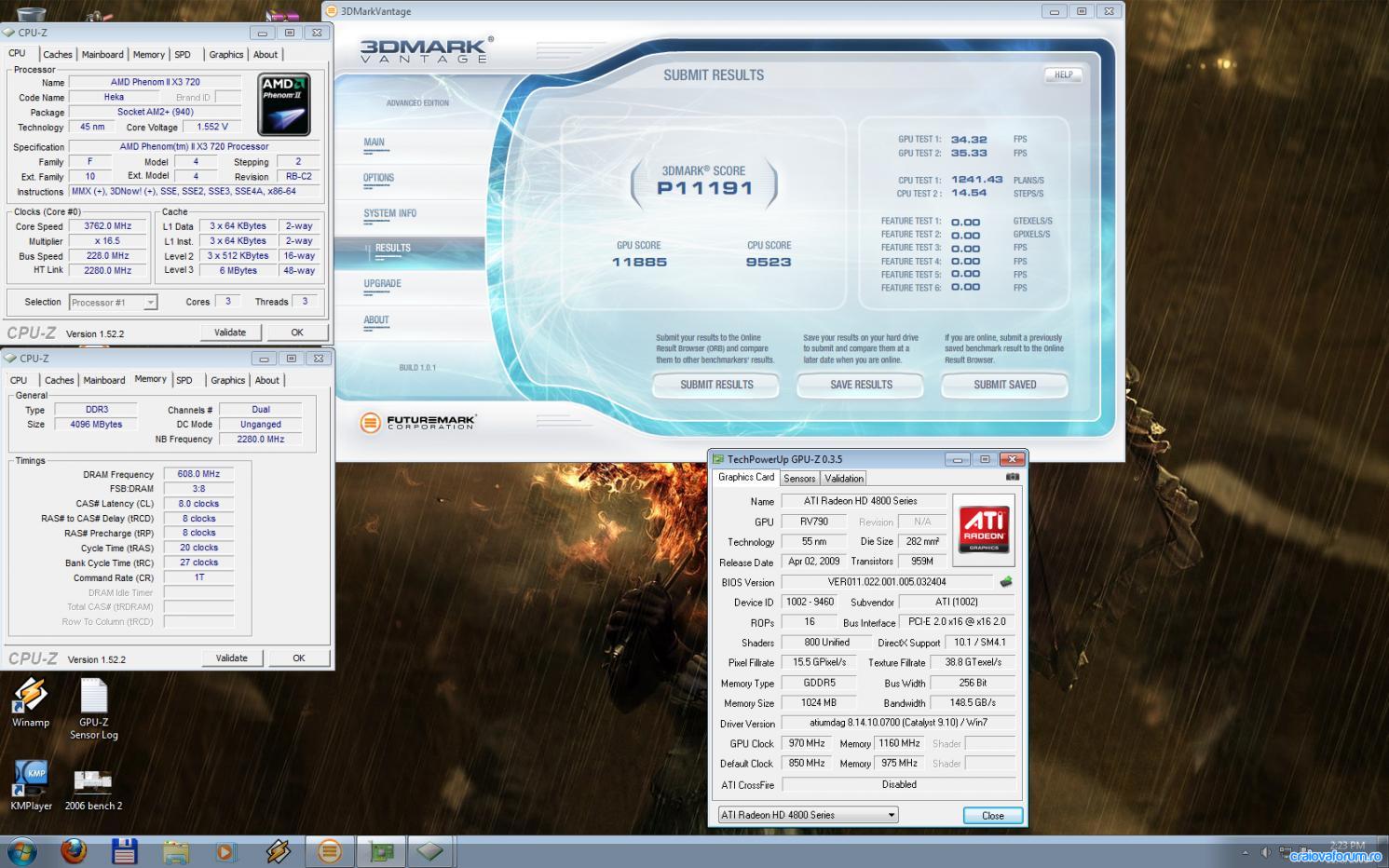Image resolution: width=1389 pixels, height=868 pixels.
Task: Click the volume speaker tray icon
Action: 1266,852
